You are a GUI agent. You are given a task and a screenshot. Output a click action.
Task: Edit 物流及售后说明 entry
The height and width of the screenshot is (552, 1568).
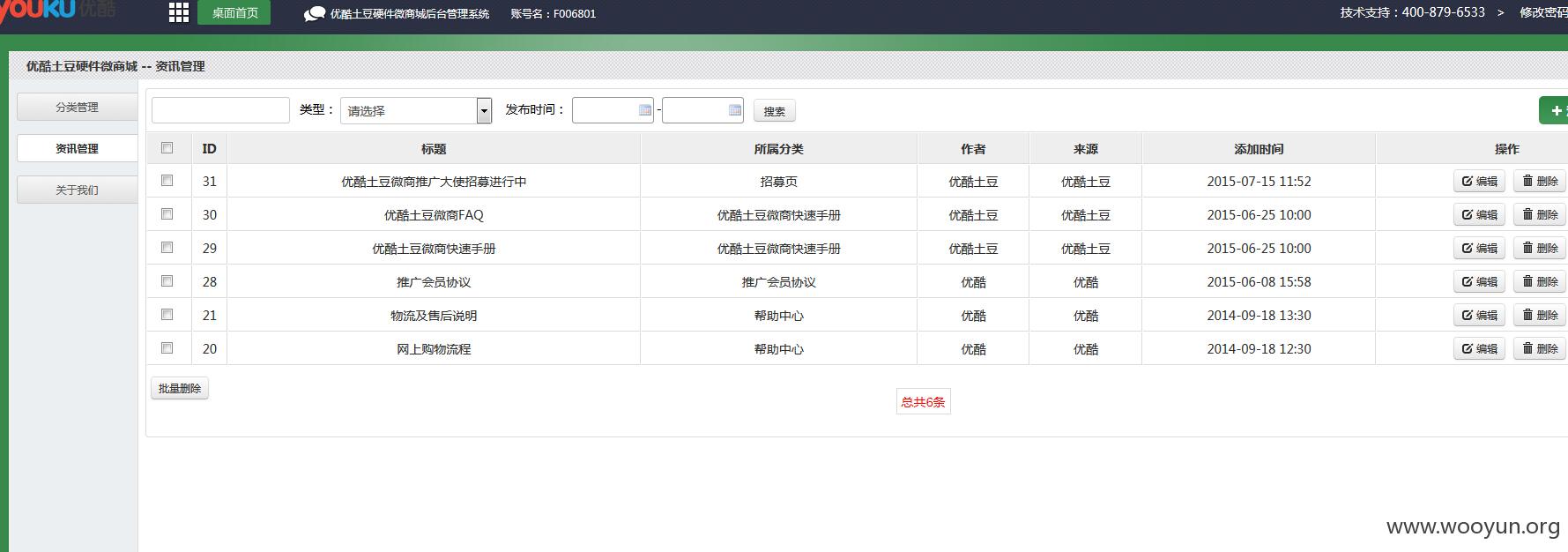pos(1479,315)
